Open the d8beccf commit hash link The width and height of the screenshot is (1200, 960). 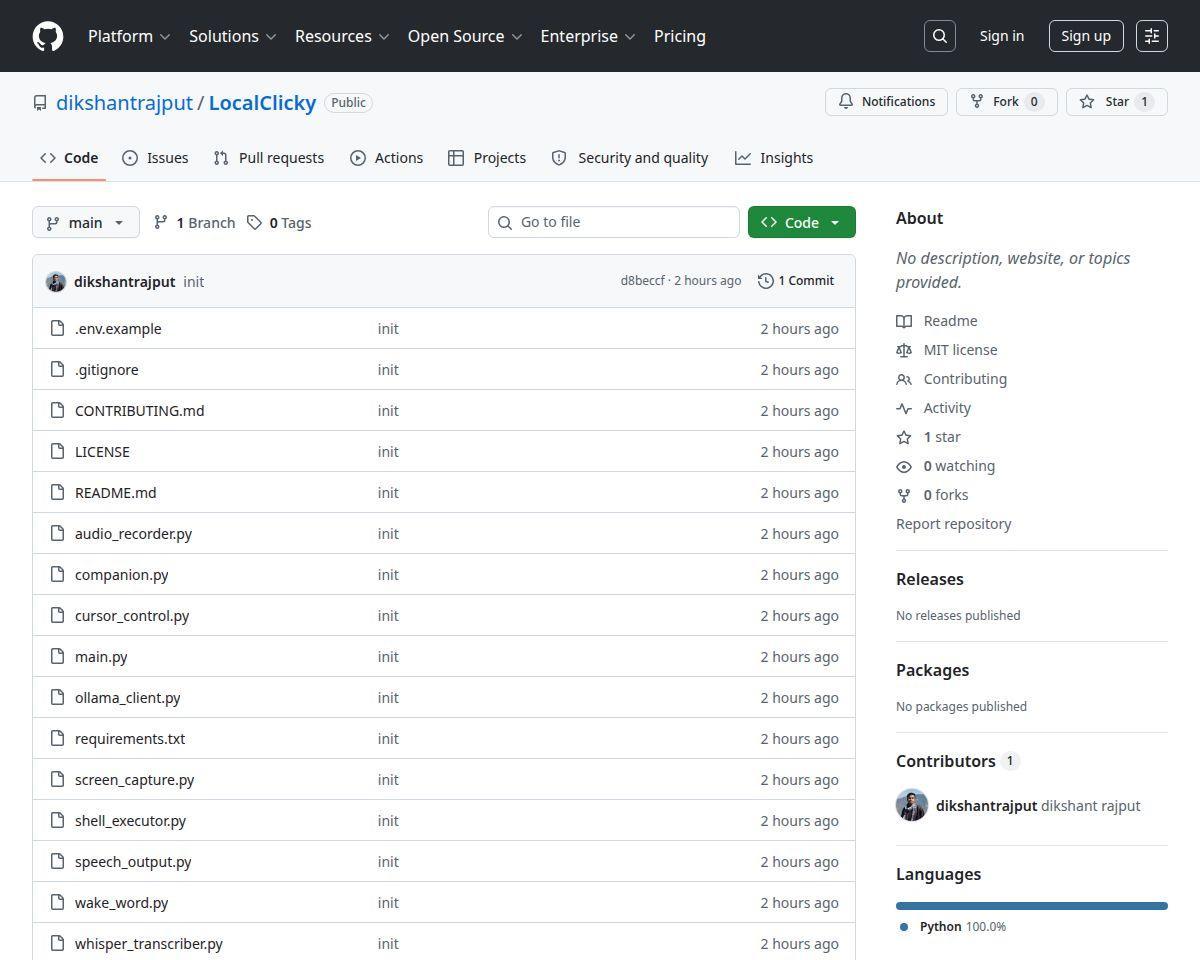[x=642, y=281]
